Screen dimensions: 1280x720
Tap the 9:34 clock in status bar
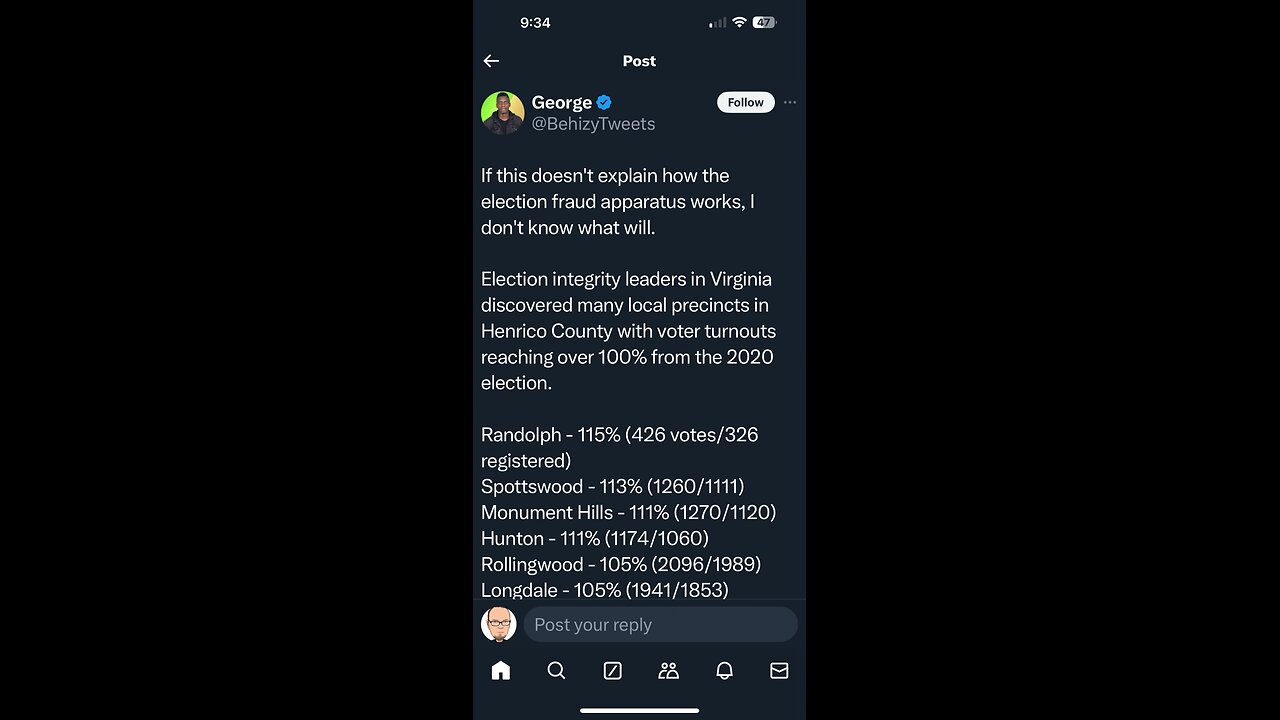point(535,22)
